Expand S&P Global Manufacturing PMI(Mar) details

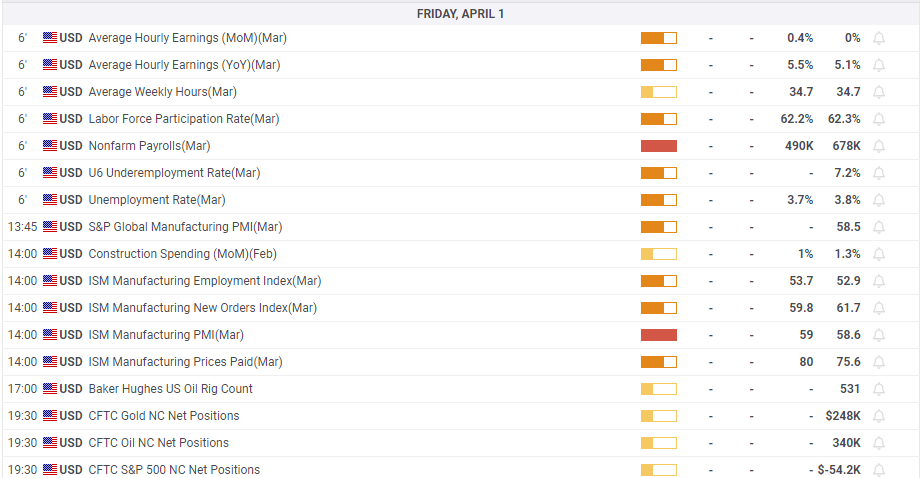(185, 227)
